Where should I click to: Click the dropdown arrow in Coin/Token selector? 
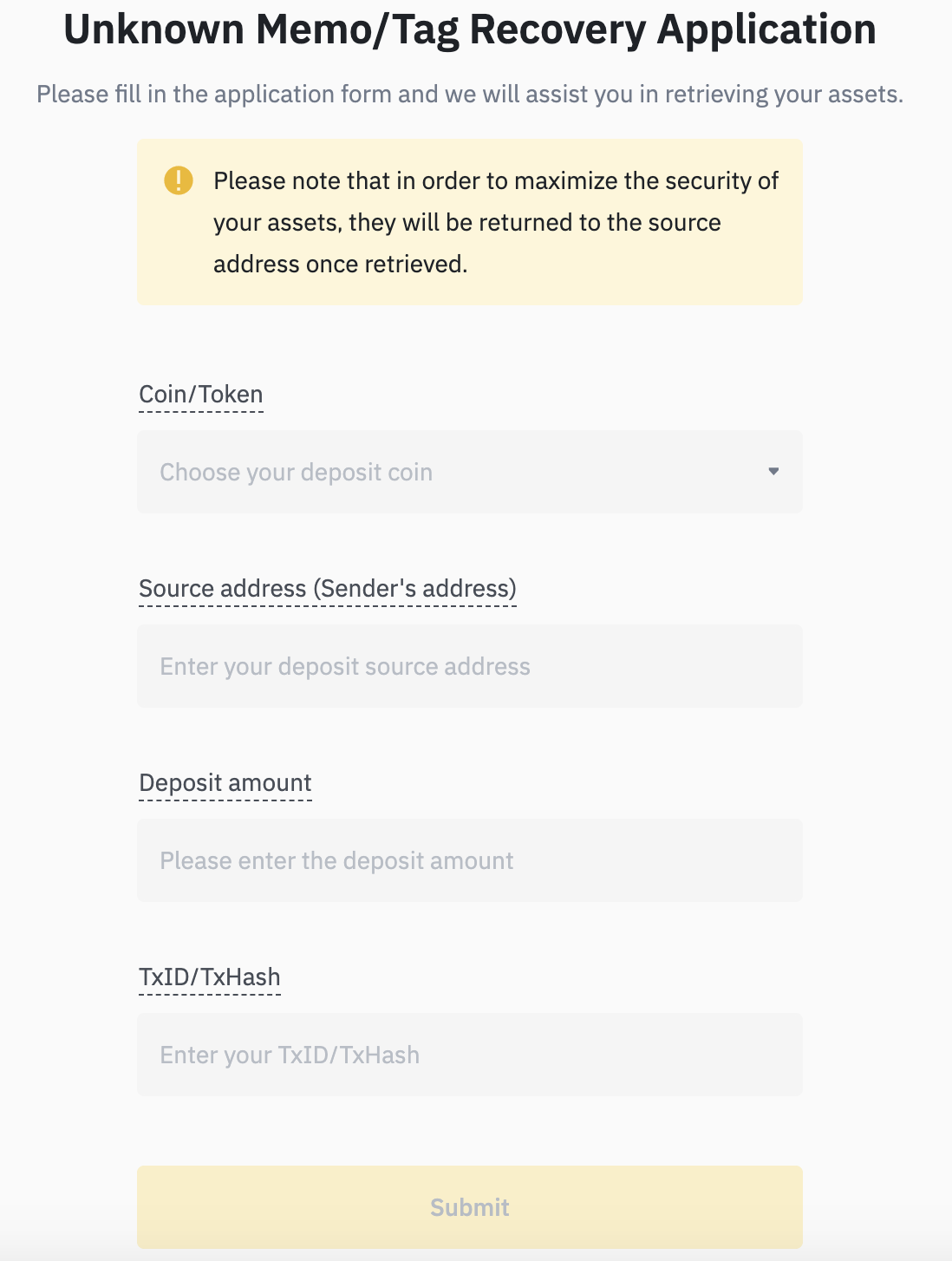coord(773,472)
